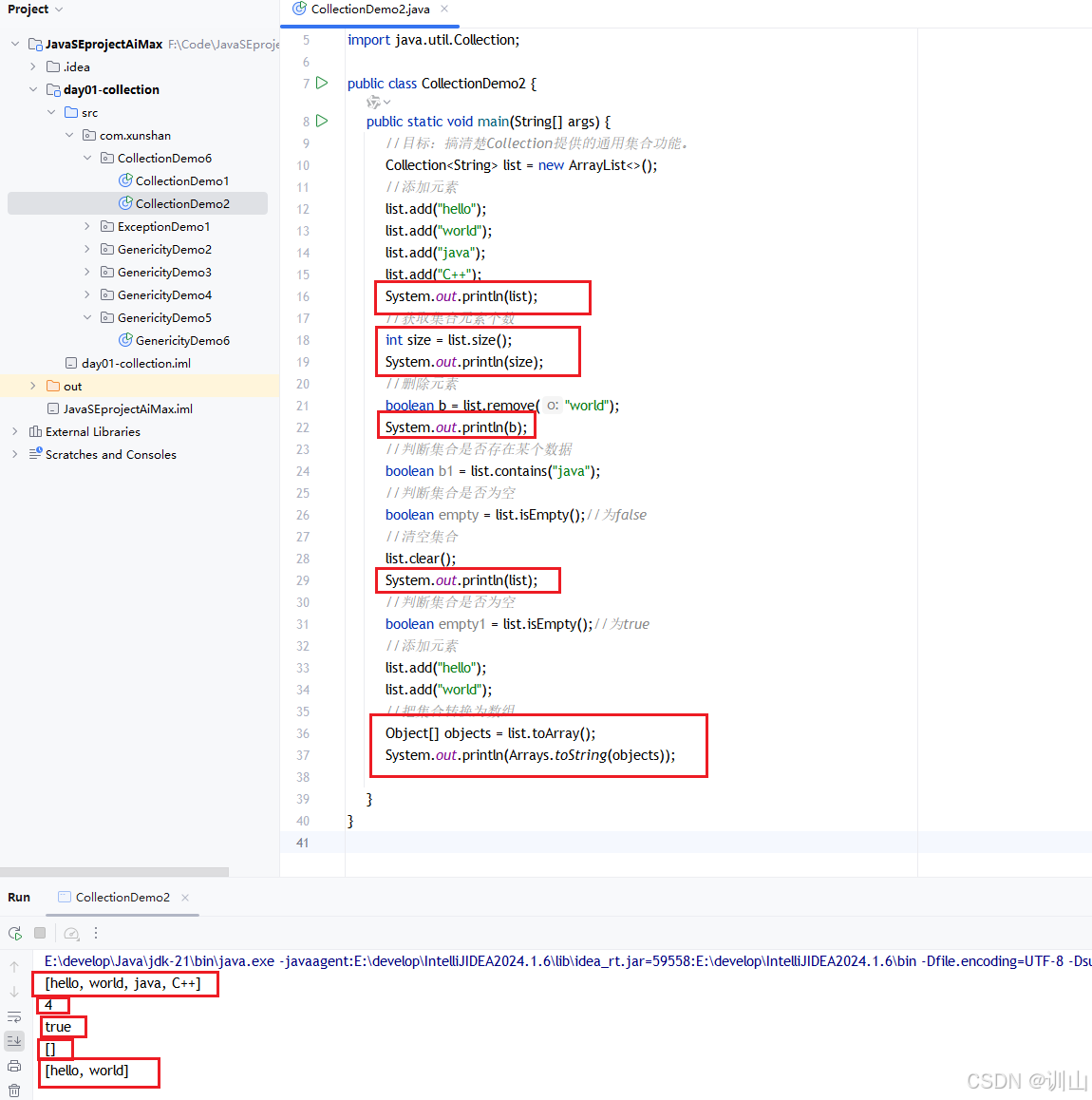Click the down arrow navigation icon in console sidebar
1092x1100 pixels.
(14, 992)
